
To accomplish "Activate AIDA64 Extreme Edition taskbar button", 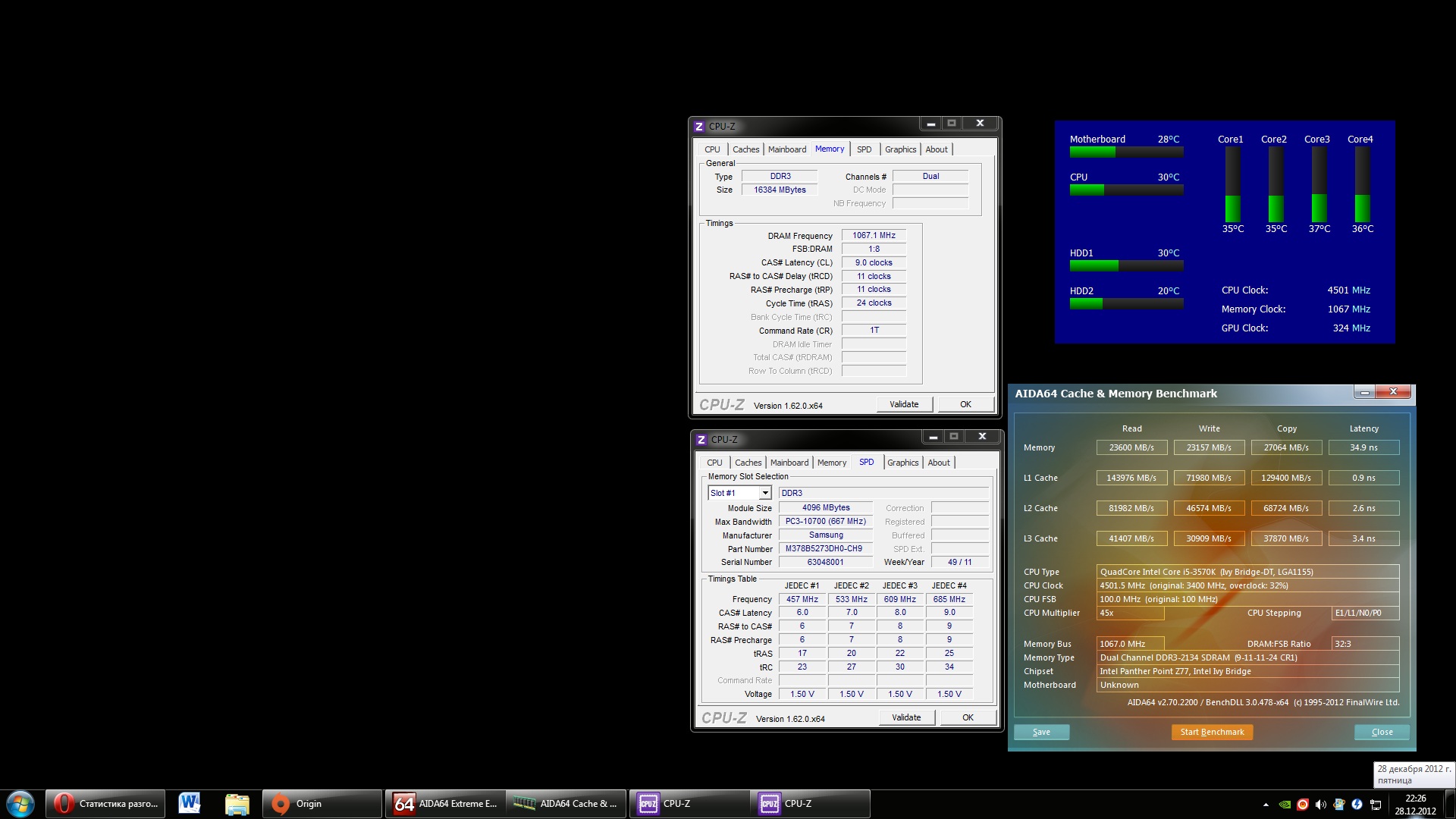I will [x=445, y=804].
